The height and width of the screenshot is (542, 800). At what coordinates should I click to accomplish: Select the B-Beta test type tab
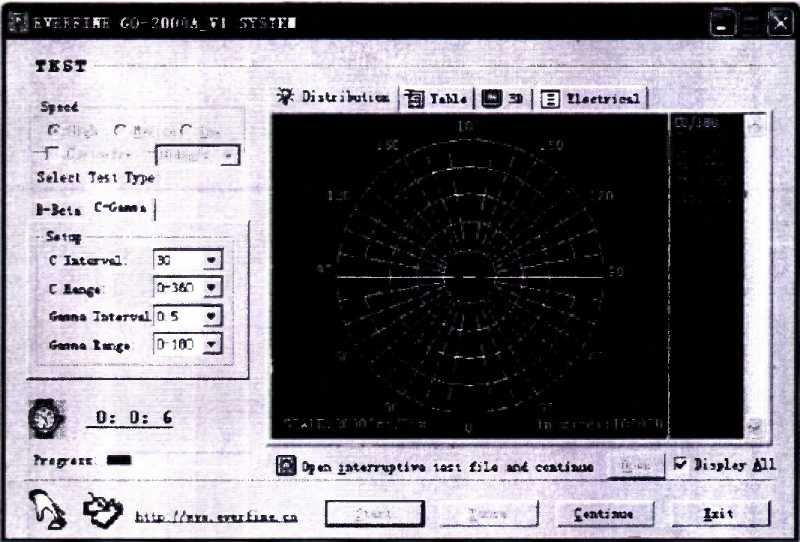point(58,210)
